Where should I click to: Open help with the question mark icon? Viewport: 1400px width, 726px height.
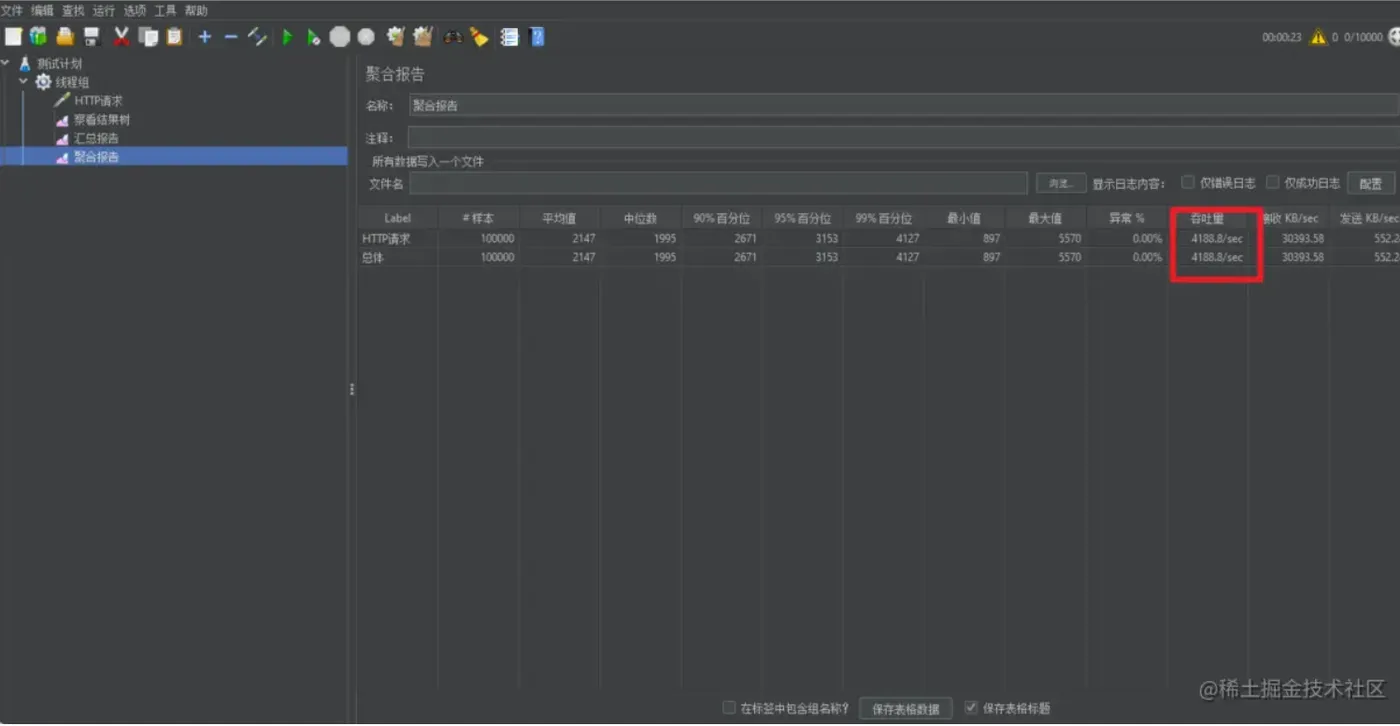[x=537, y=37]
